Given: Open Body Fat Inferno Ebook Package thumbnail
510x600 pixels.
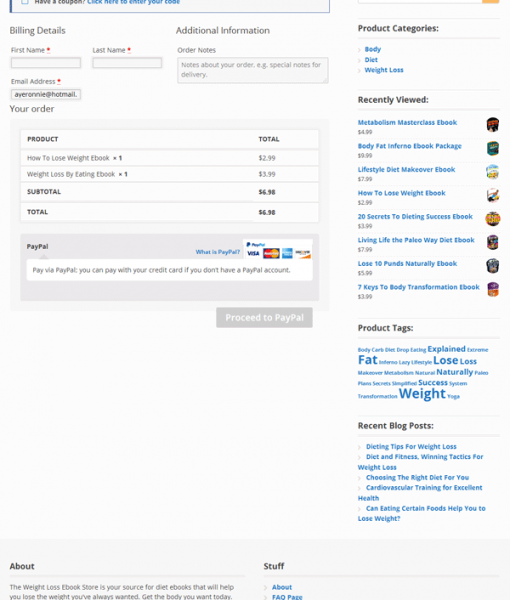Looking at the screenshot, I should (493, 148).
